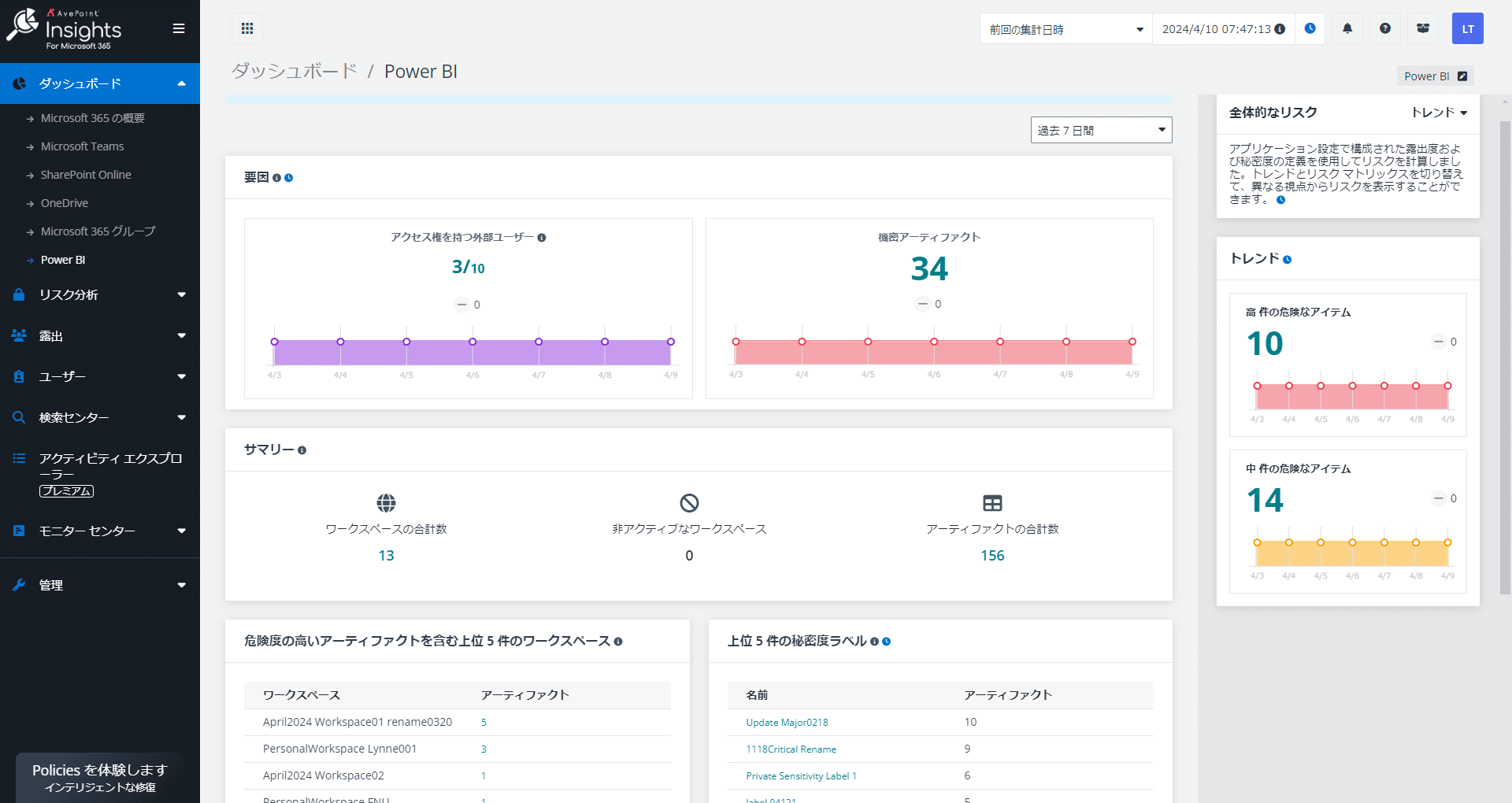Click the red 機密アーティファクト trend chart
This screenshot has width=1512, height=803.
click(934, 352)
